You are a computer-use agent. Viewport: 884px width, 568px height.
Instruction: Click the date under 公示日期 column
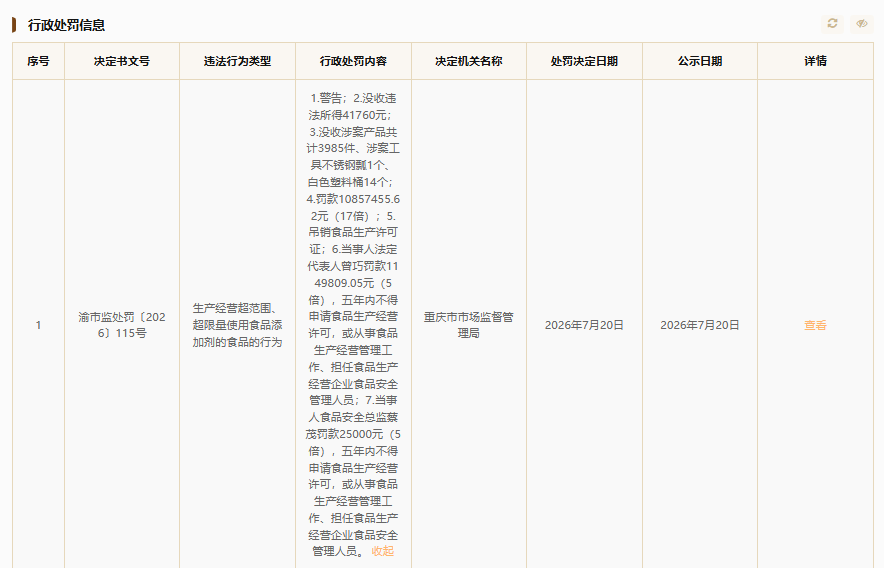tap(700, 325)
